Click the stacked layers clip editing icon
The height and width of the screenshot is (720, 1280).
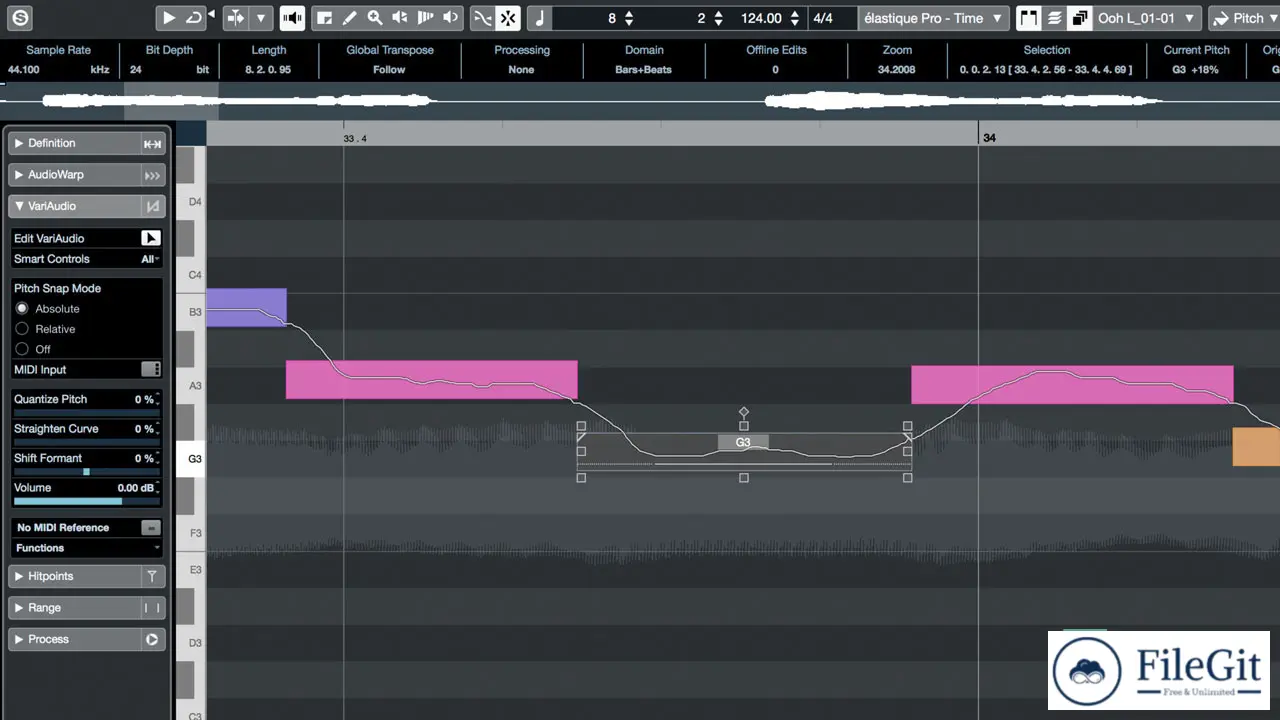click(1054, 17)
